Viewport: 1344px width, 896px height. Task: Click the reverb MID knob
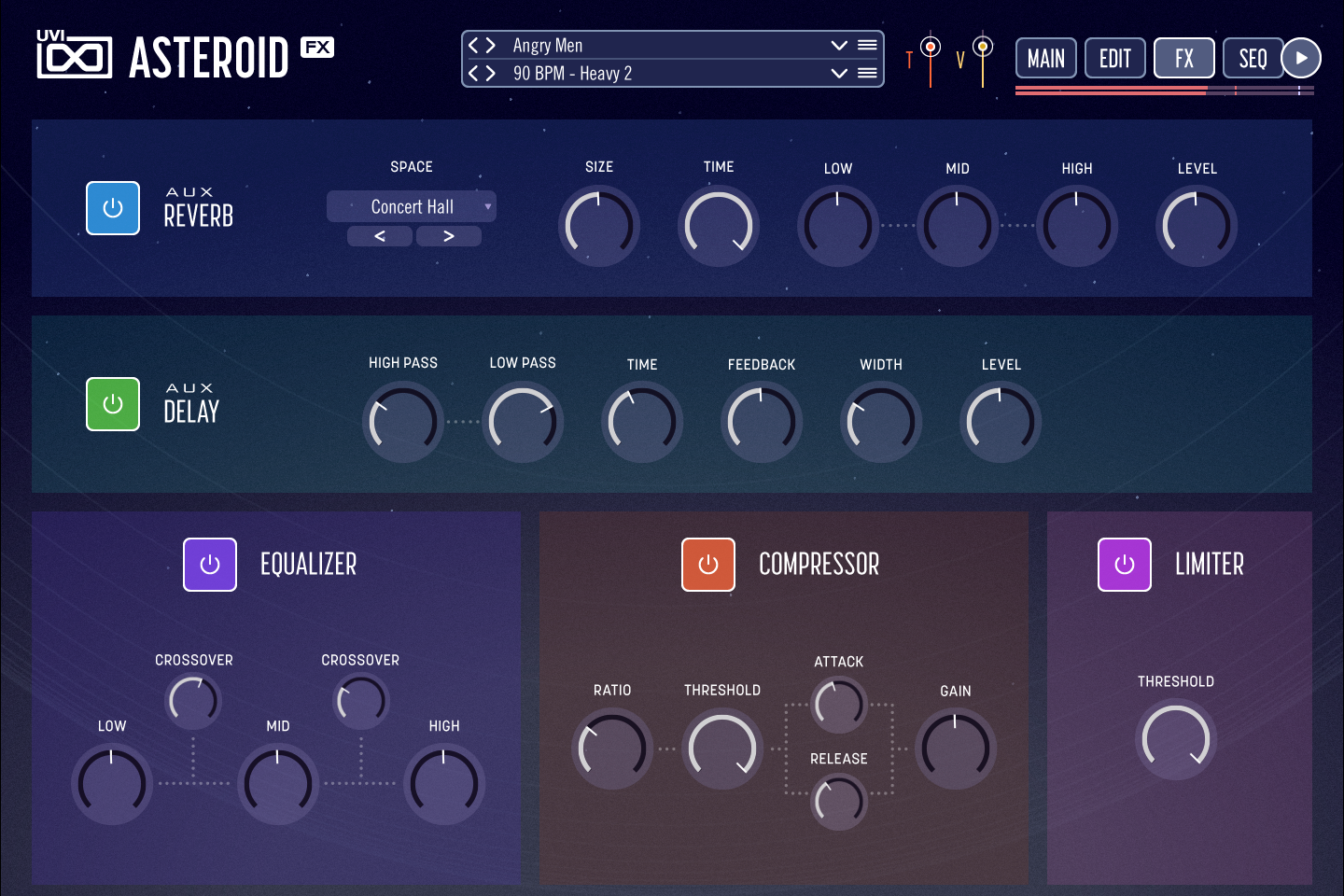tap(958, 226)
